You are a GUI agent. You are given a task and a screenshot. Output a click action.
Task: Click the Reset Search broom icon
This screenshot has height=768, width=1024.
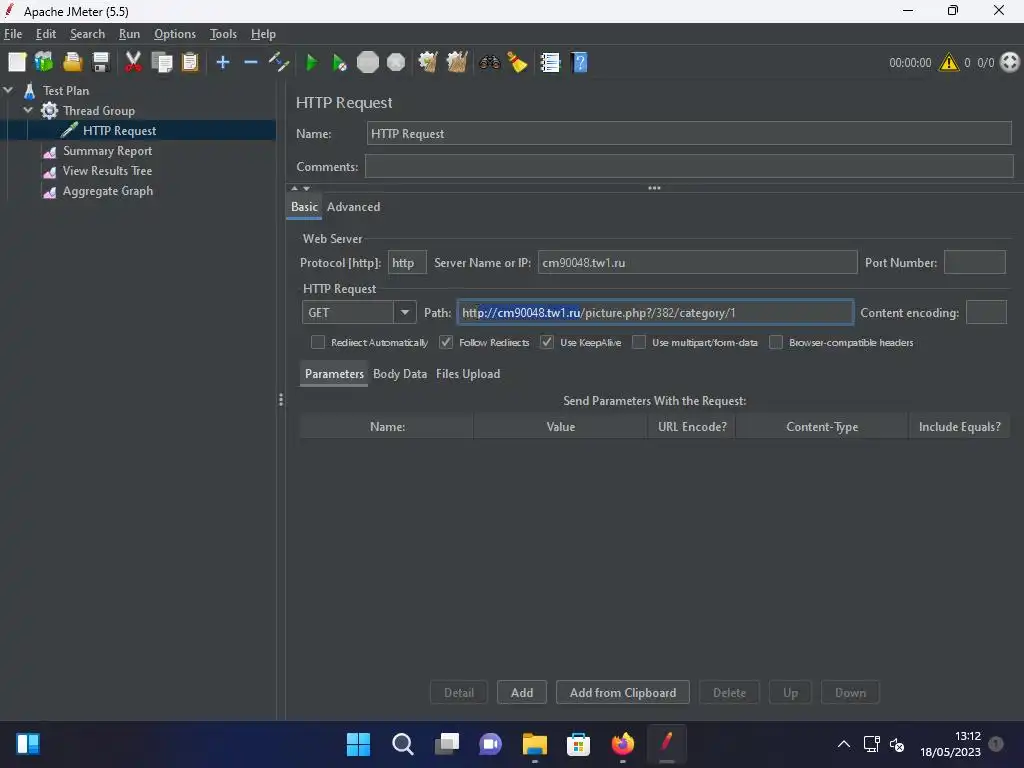(517, 63)
